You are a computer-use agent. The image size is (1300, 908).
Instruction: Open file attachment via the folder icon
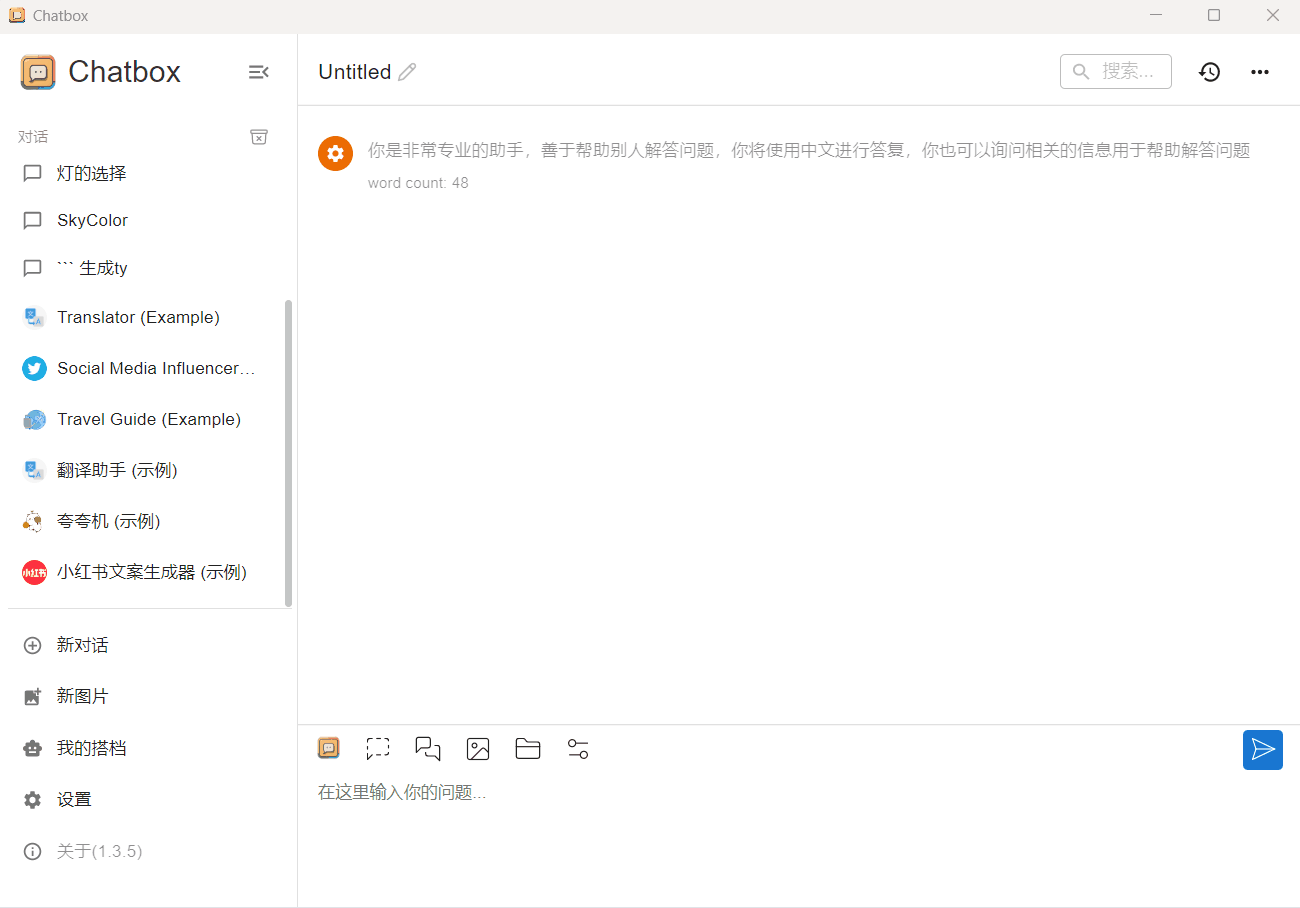528,748
